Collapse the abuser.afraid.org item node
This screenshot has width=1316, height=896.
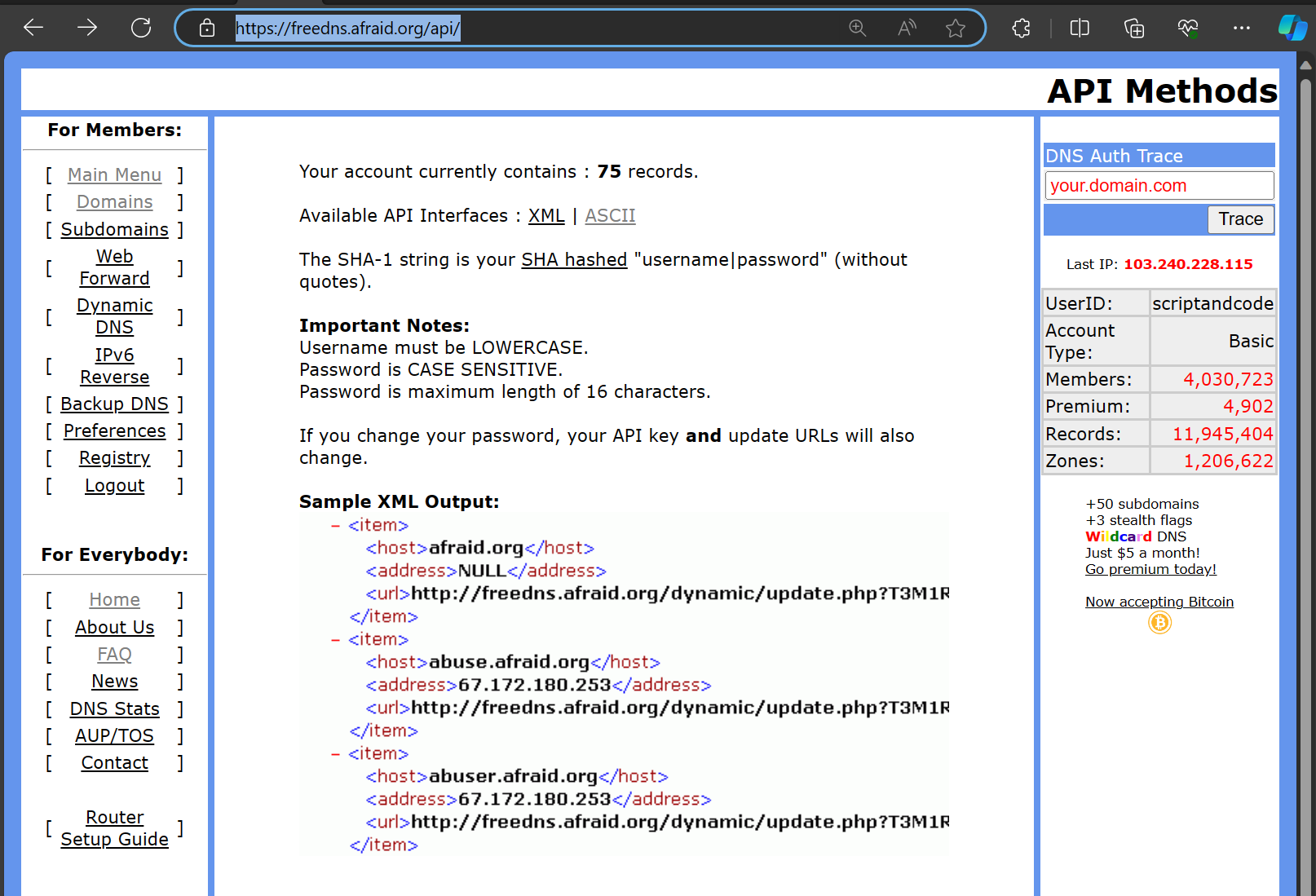click(x=334, y=753)
